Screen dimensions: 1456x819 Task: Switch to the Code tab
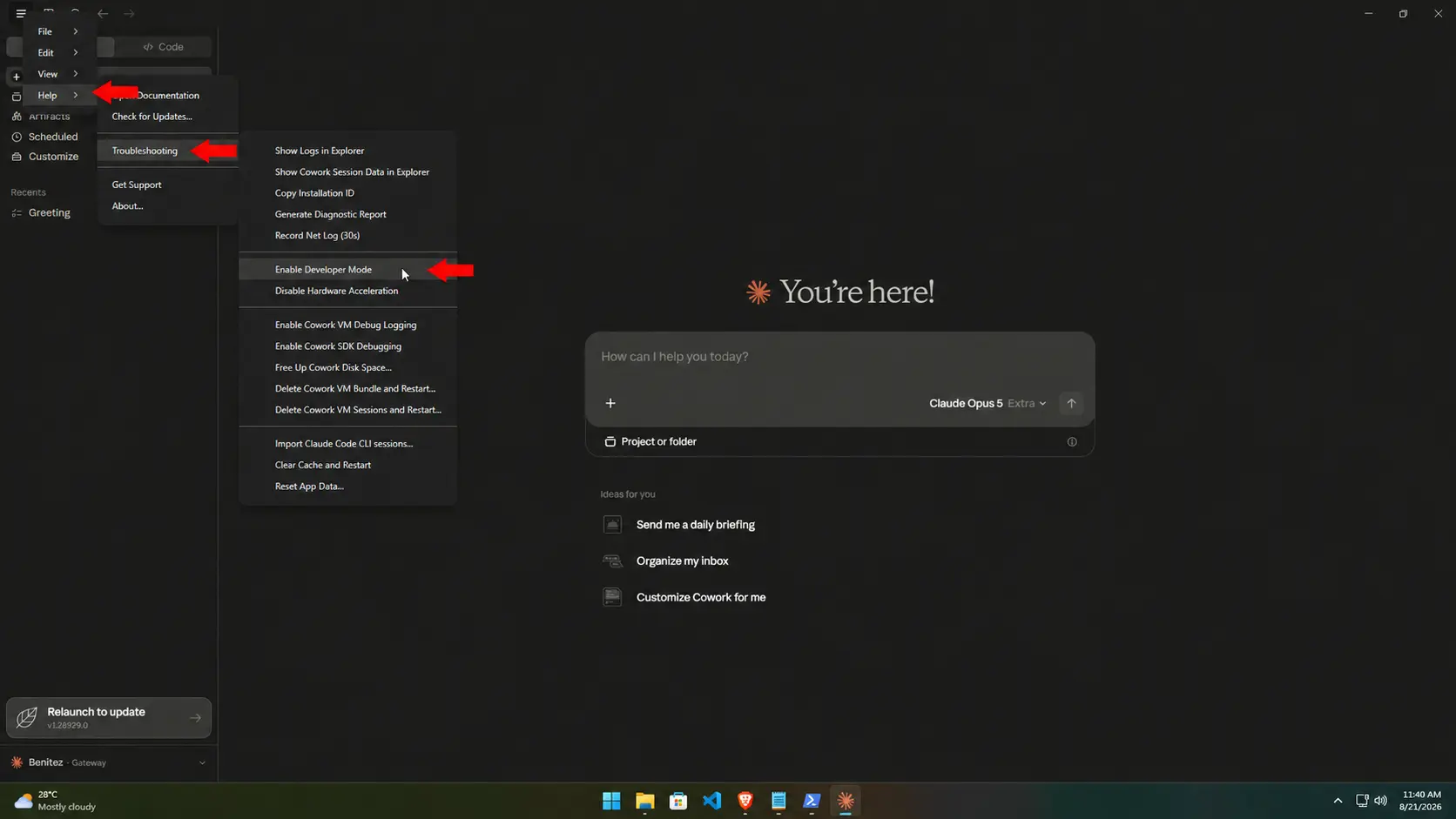coord(164,47)
